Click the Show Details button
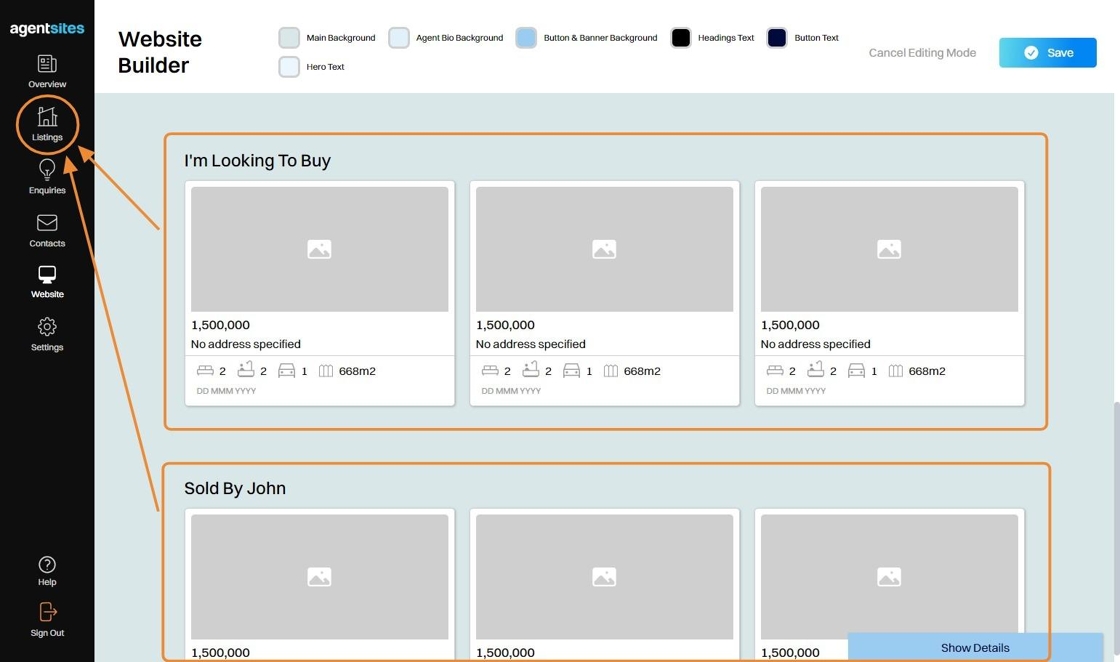The height and width of the screenshot is (662, 1120). click(975, 648)
